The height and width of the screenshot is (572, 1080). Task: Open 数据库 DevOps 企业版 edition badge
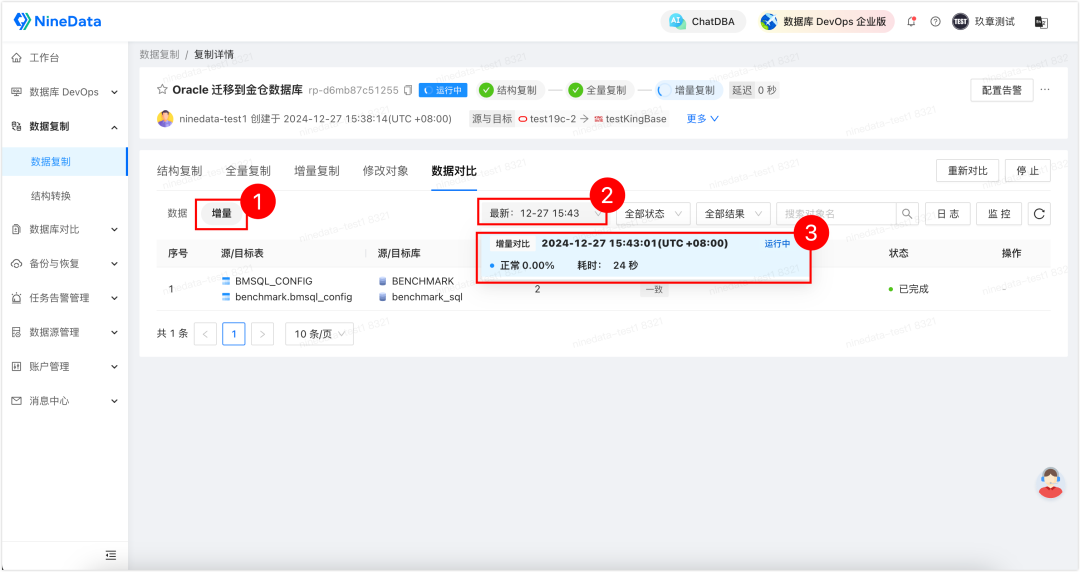click(x=825, y=21)
